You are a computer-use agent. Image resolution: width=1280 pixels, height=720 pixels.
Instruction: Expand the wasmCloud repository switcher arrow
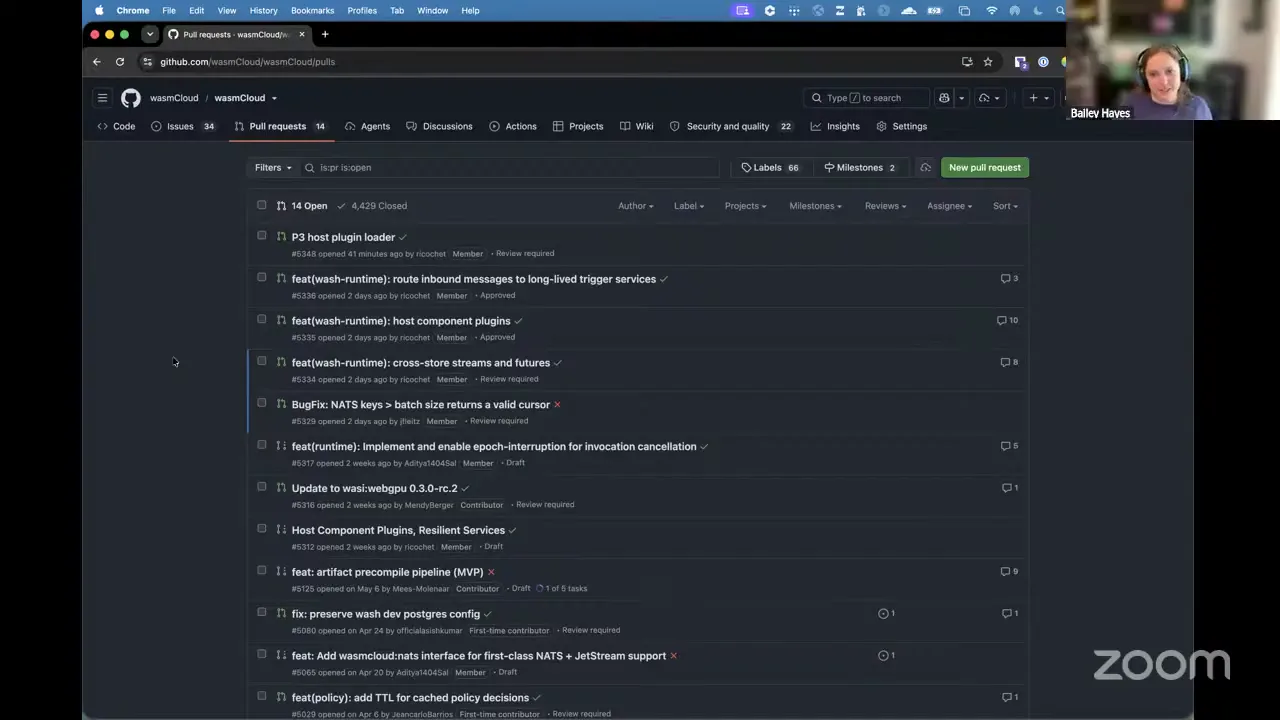click(x=274, y=98)
